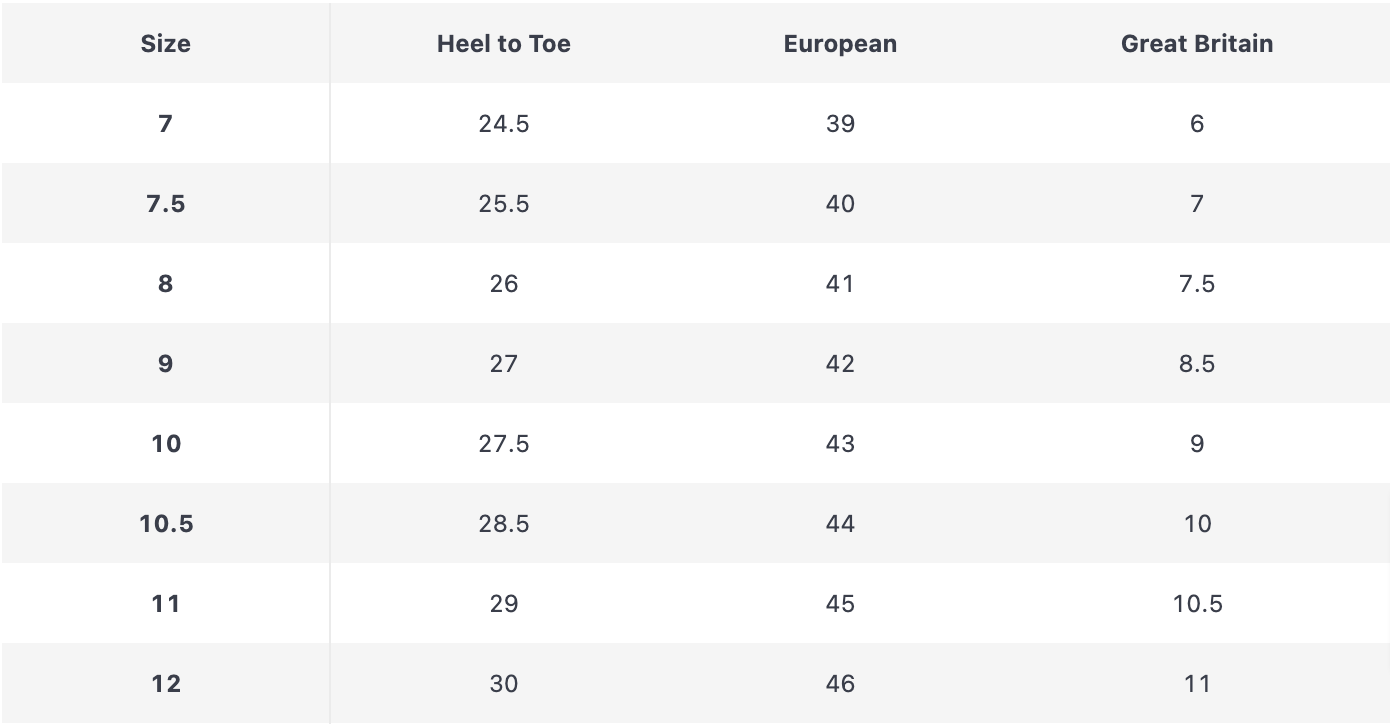The image size is (1390, 724).
Task: Select European size 46 cell
Action: point(840,684)
